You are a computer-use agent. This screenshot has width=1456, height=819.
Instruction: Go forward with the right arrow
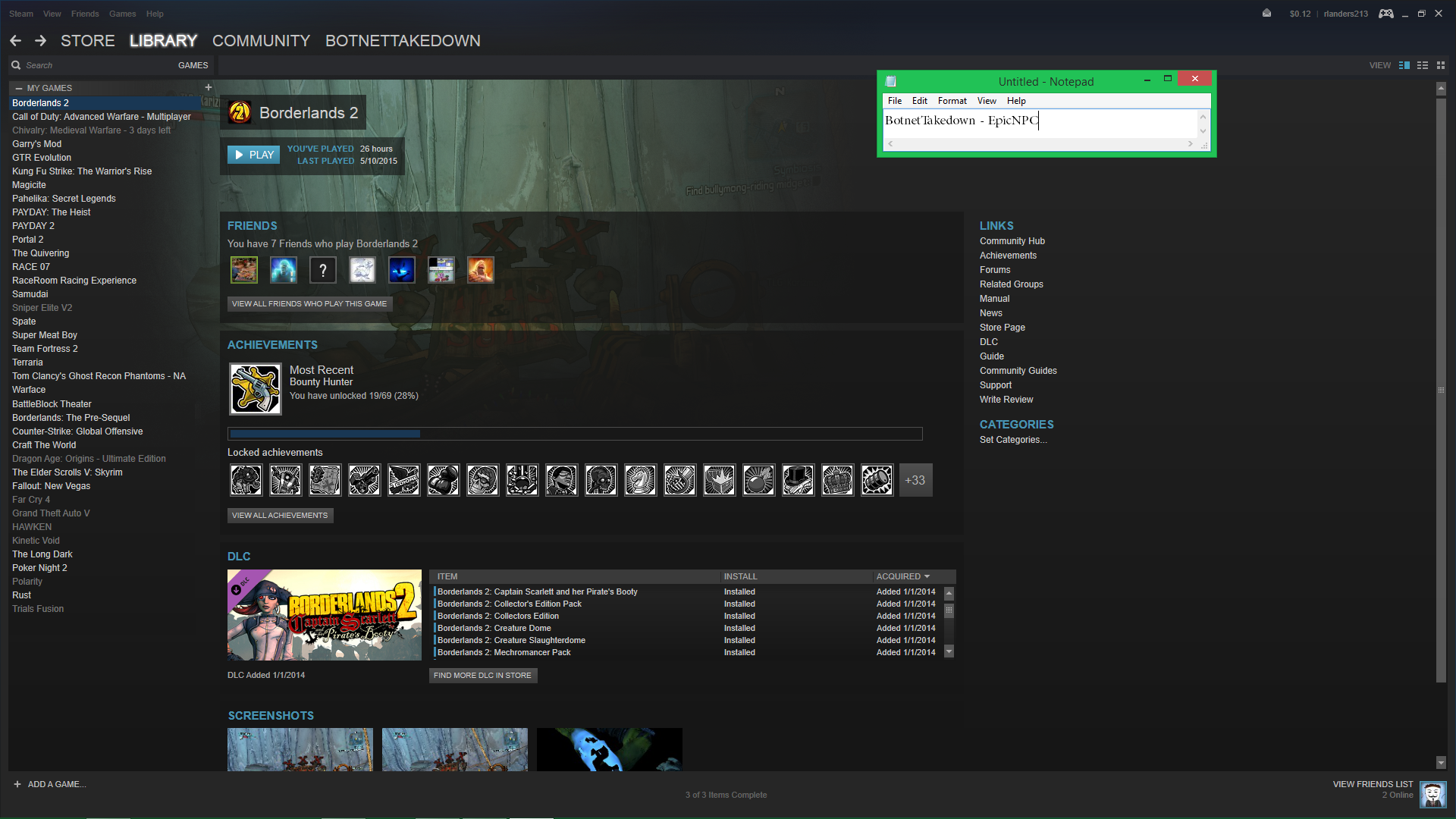(40, 41)
